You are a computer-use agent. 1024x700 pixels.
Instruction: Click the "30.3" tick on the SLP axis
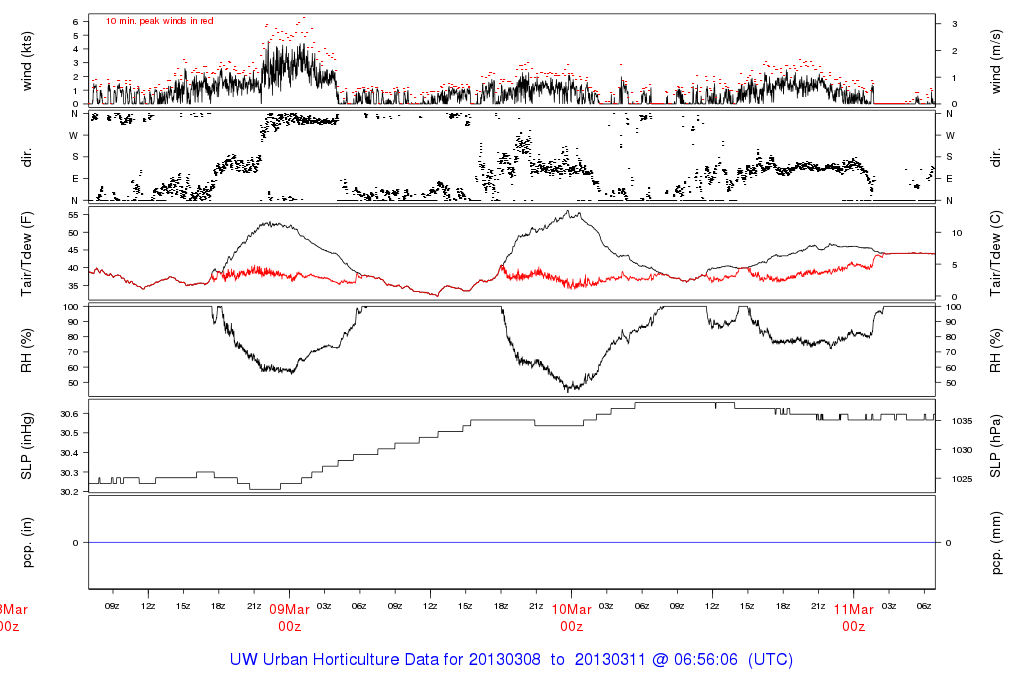coord(69,473)
